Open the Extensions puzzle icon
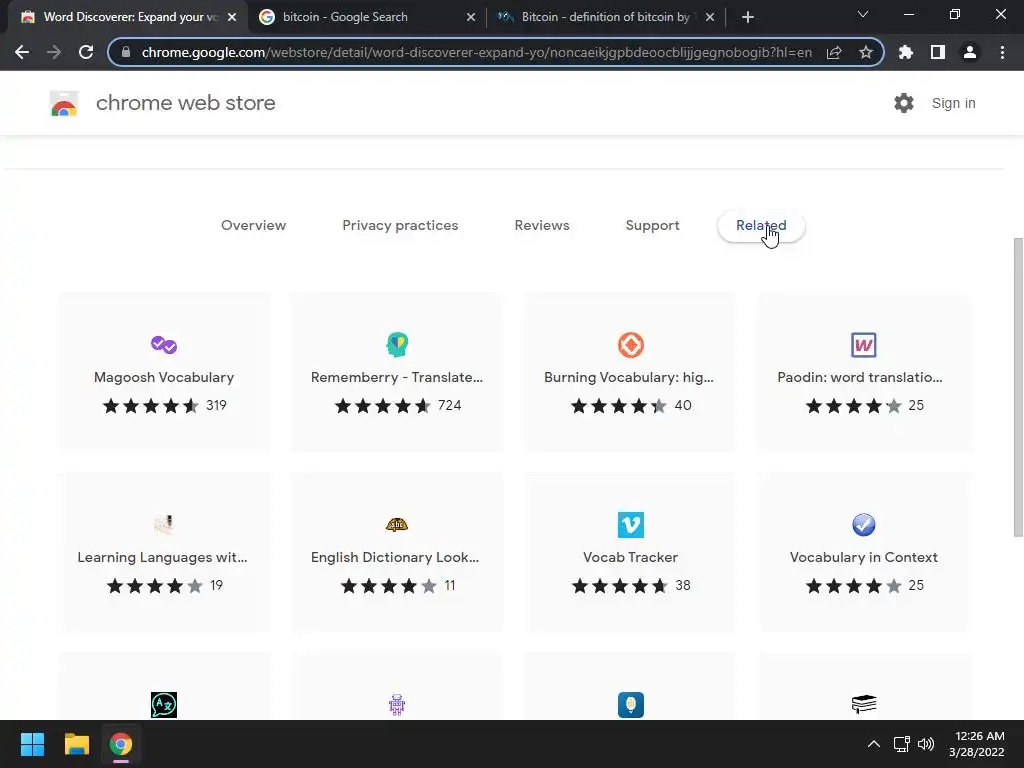 (x=906, y=52)
